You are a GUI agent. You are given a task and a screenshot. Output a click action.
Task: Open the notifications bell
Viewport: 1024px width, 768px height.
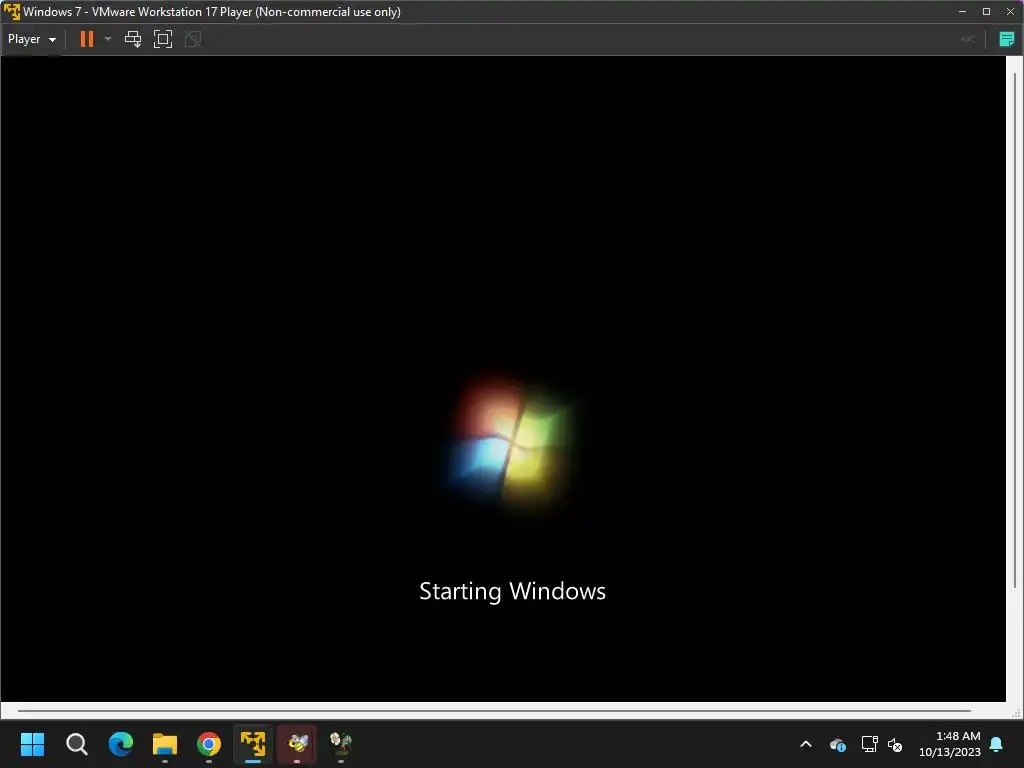pos(997,744)
